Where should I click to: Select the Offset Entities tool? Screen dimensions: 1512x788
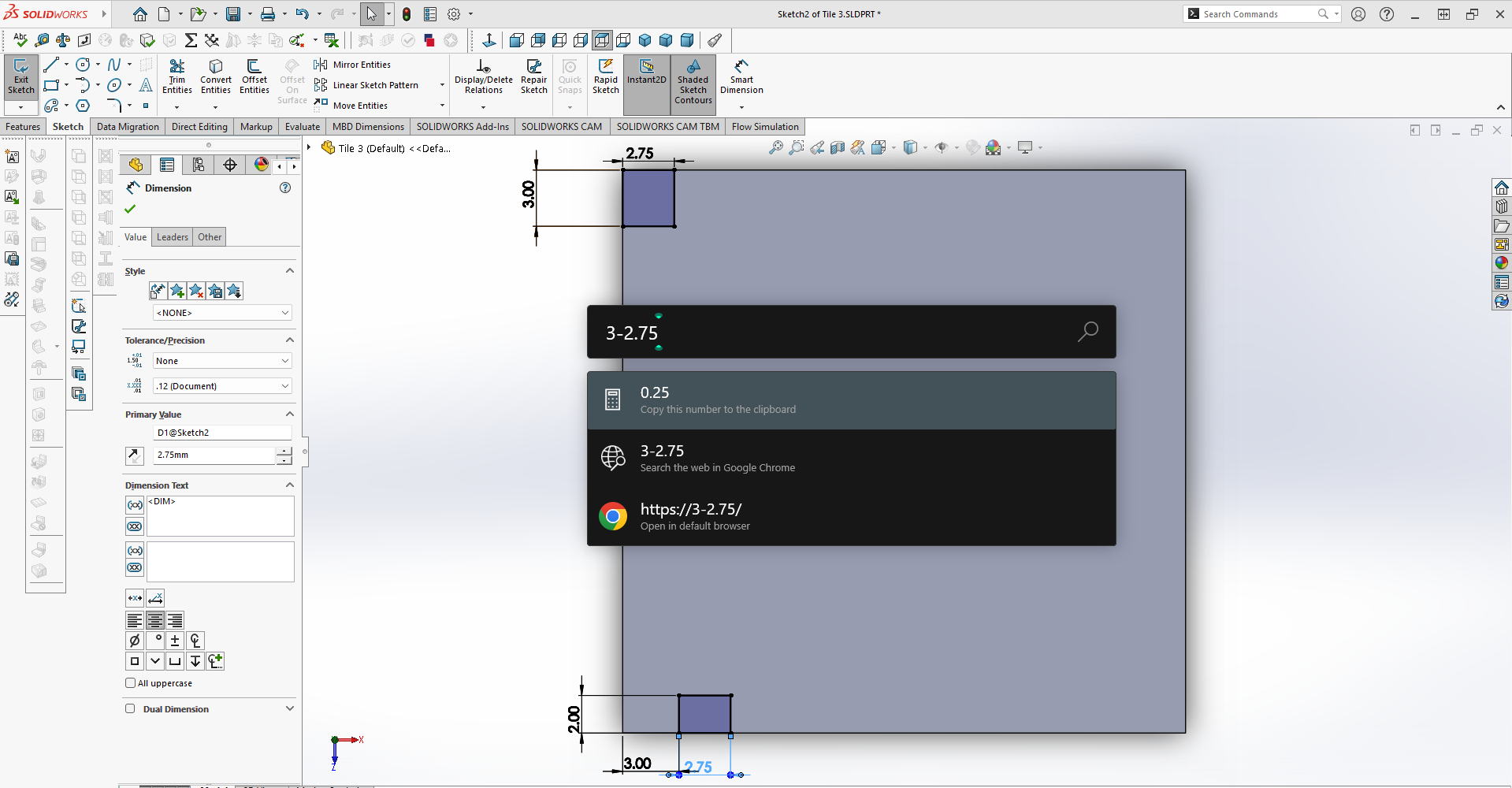(x=254, y=77)
